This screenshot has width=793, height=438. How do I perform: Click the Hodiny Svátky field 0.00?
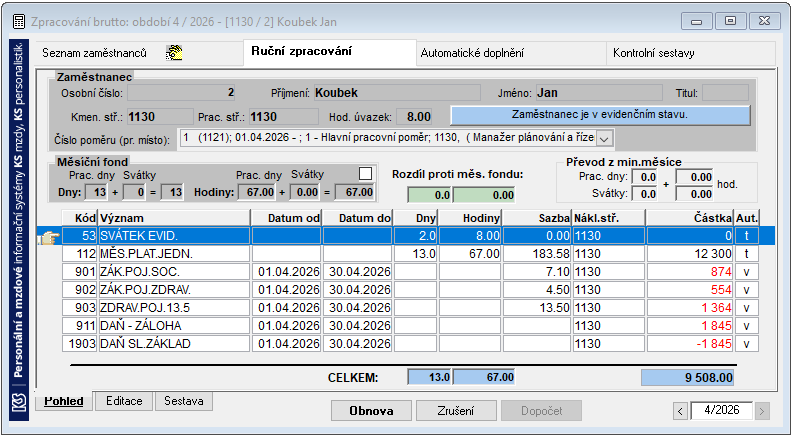304,192
